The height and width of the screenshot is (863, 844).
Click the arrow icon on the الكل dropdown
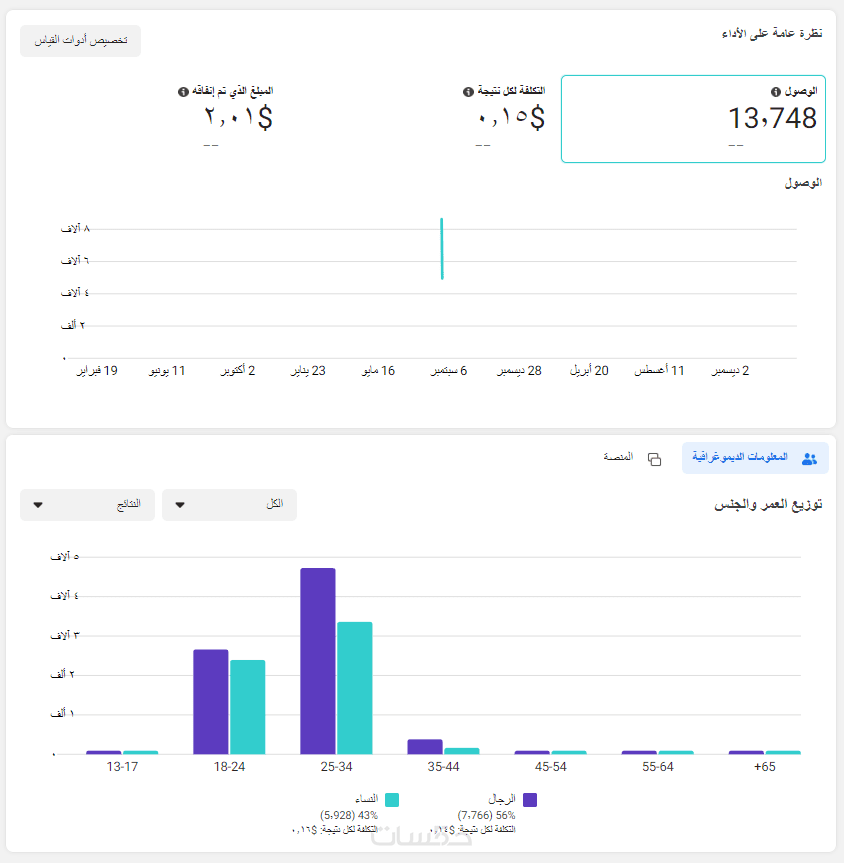pyautogui.click(x=180, y=505)
